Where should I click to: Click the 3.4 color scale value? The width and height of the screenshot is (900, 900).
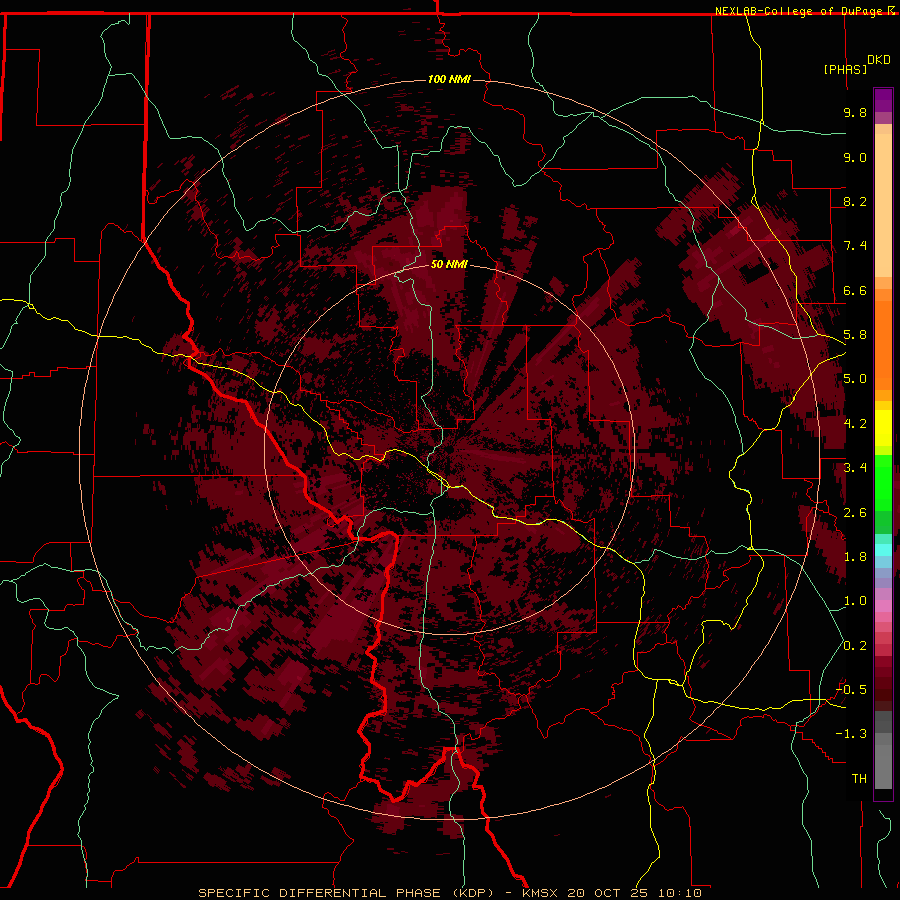coord(855,468)
